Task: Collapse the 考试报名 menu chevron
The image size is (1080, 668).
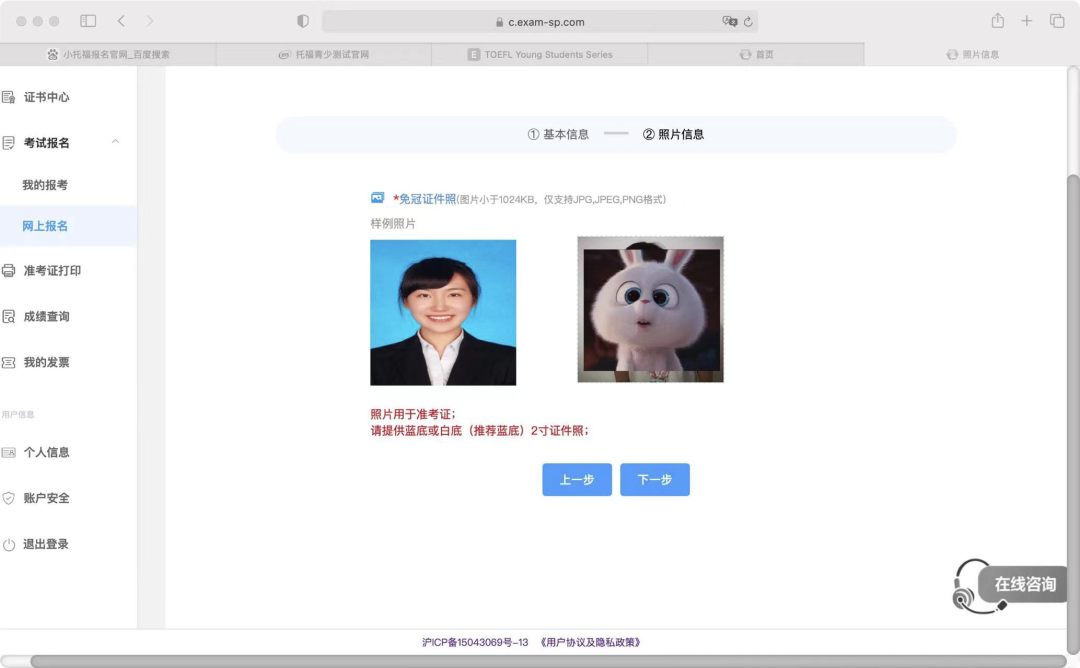Action: coord(116,142)
